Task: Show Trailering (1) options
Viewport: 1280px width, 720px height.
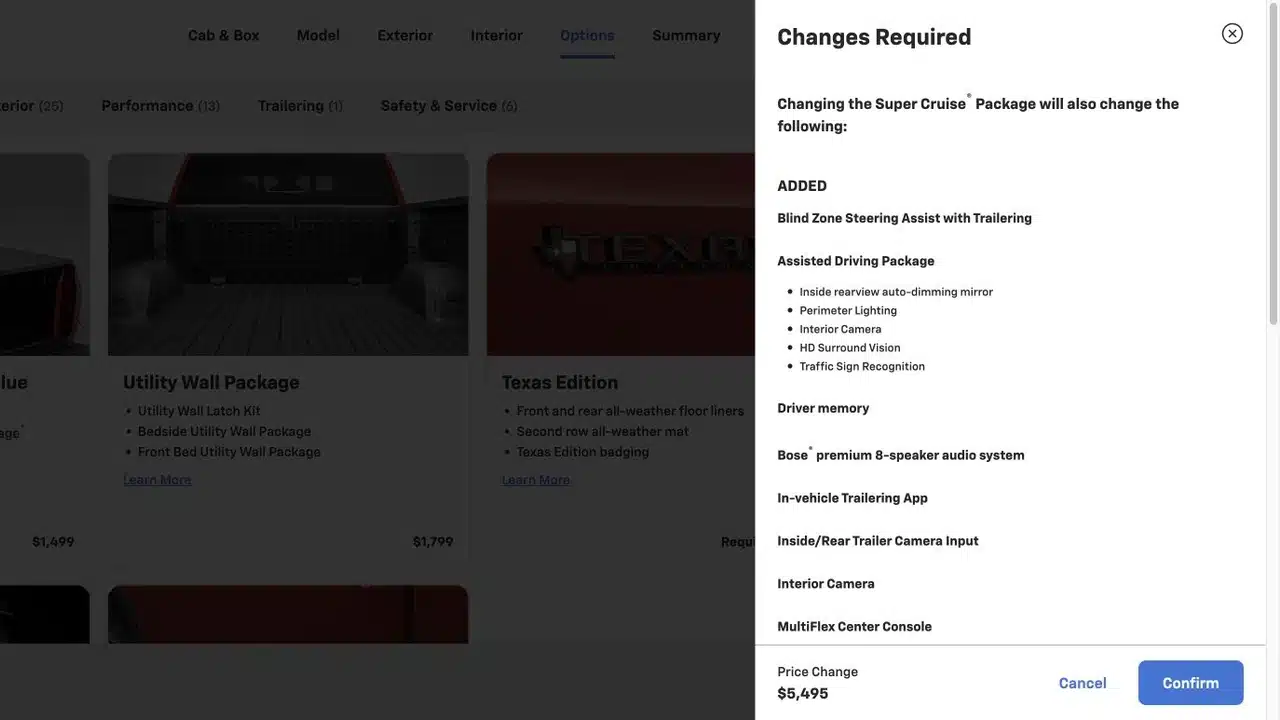Action: point(300,105)
